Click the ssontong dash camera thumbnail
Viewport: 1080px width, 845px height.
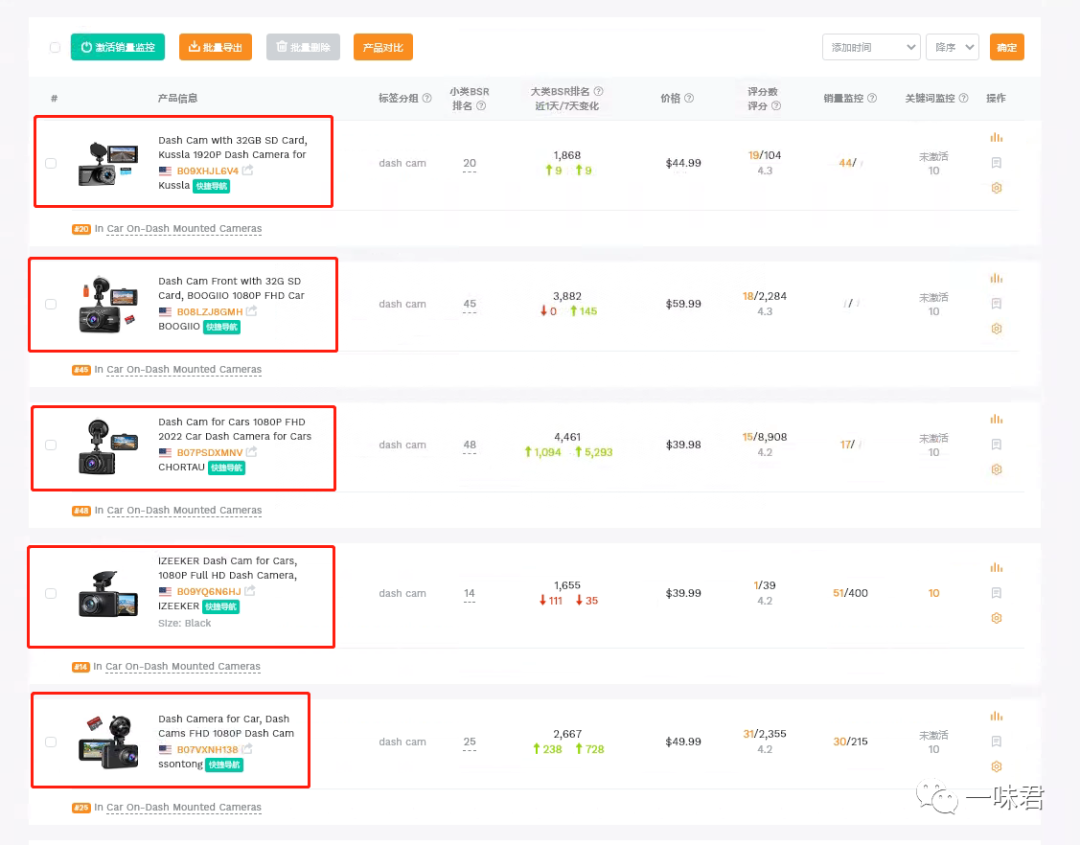108,742
